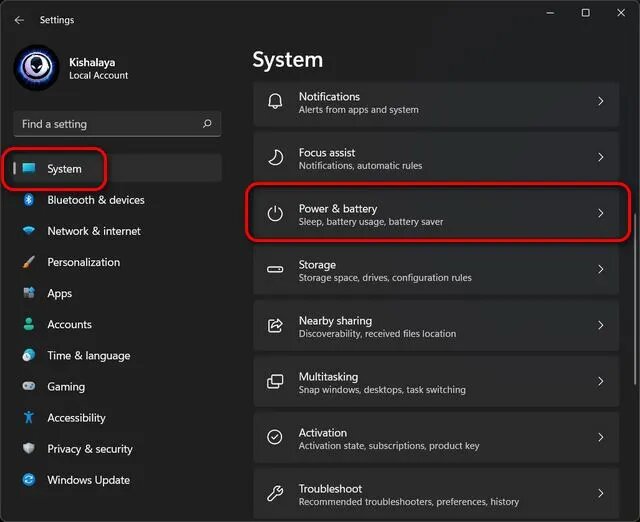Click the Notifications title text
This screenshot has height=522, width=640.
329,96
